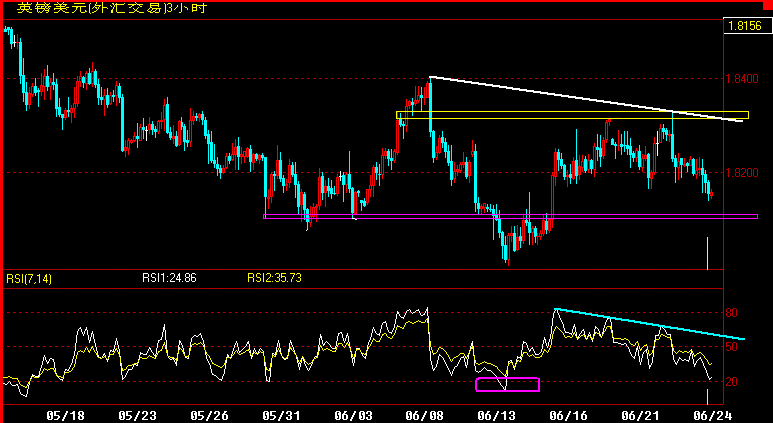Select the 06/21 date label
This screenshot has width=773, height=423.
click(638, 416)
